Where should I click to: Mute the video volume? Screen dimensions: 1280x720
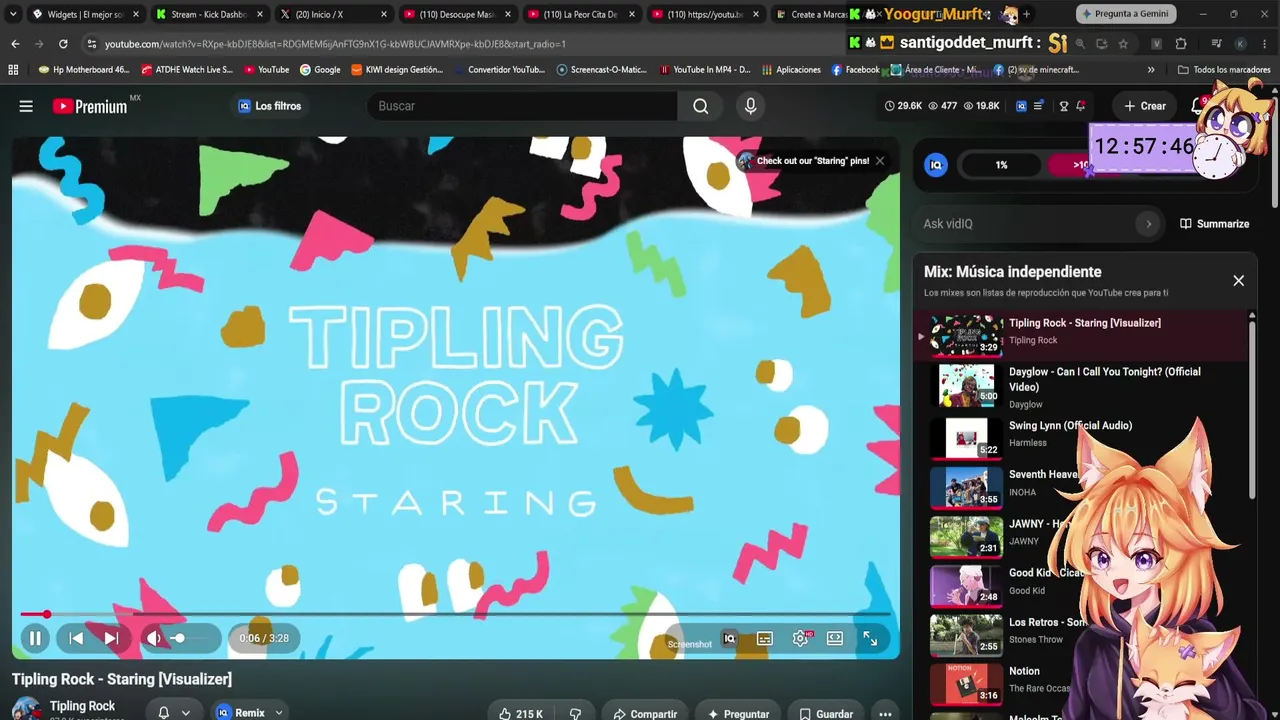(x=154, y=638)
